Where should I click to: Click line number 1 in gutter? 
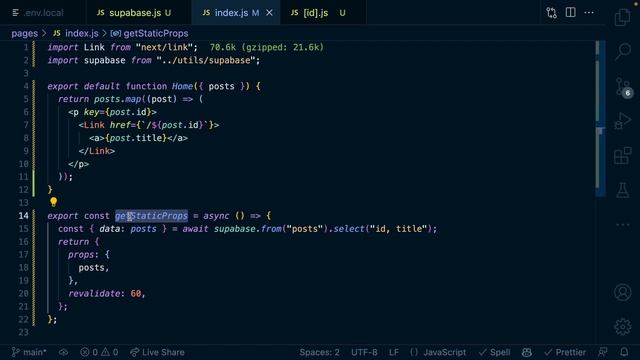(26, 47)
